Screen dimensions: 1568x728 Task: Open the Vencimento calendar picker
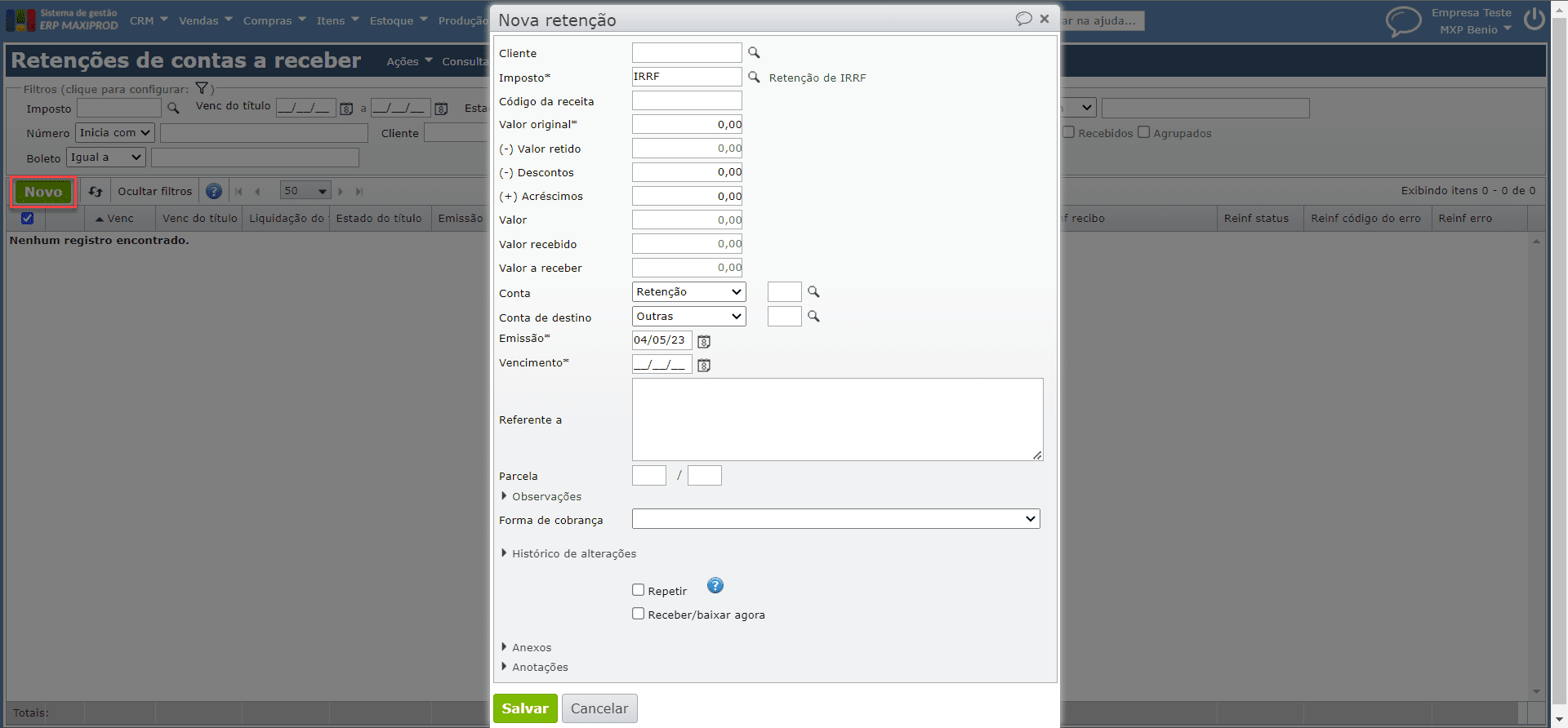pyautogui.click(x=704, y=366)
